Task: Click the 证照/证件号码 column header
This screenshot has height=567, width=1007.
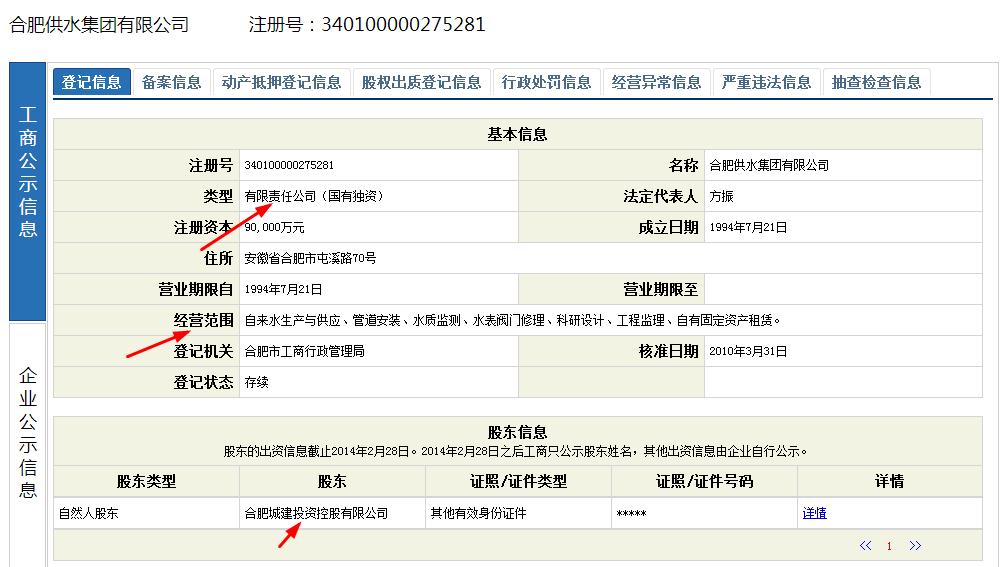Action: click(705, 481)
